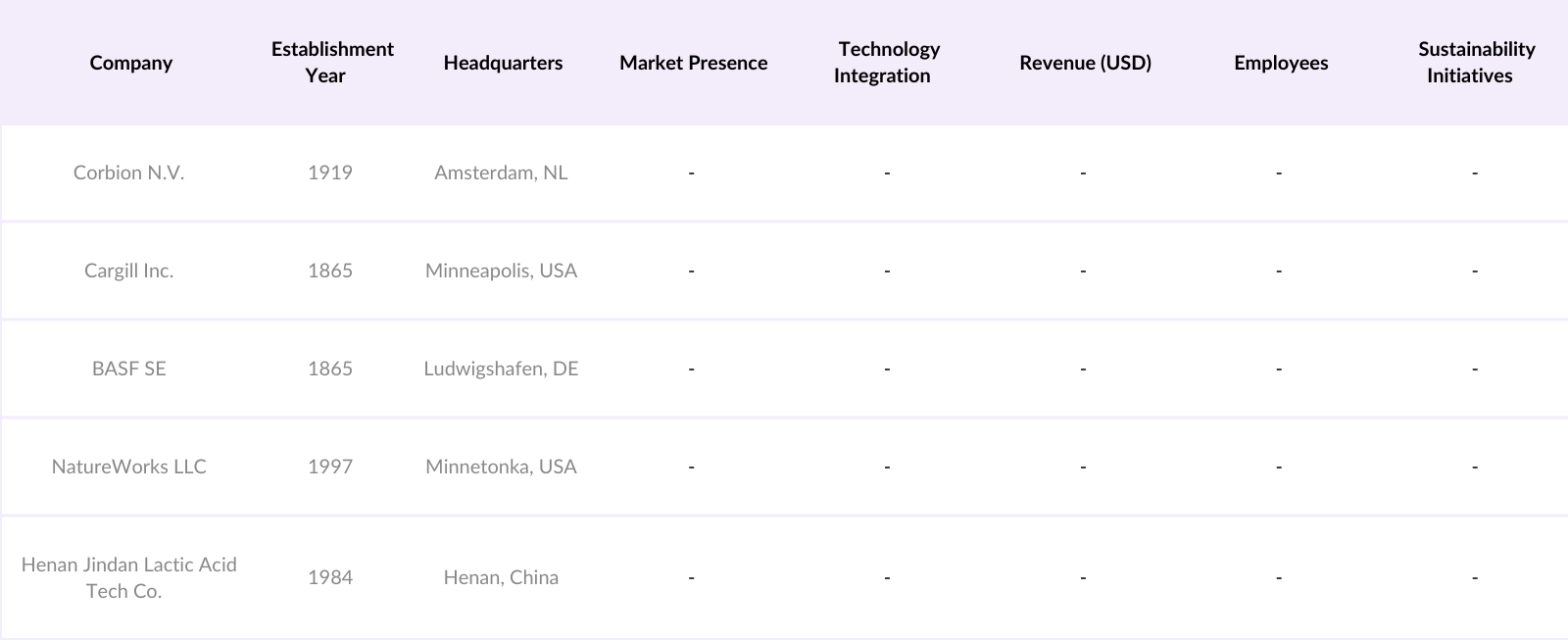This screenshot has height=640, width=1568.
Task: Select the Revenue (USD) header
Action: [x=1085, y=63]
